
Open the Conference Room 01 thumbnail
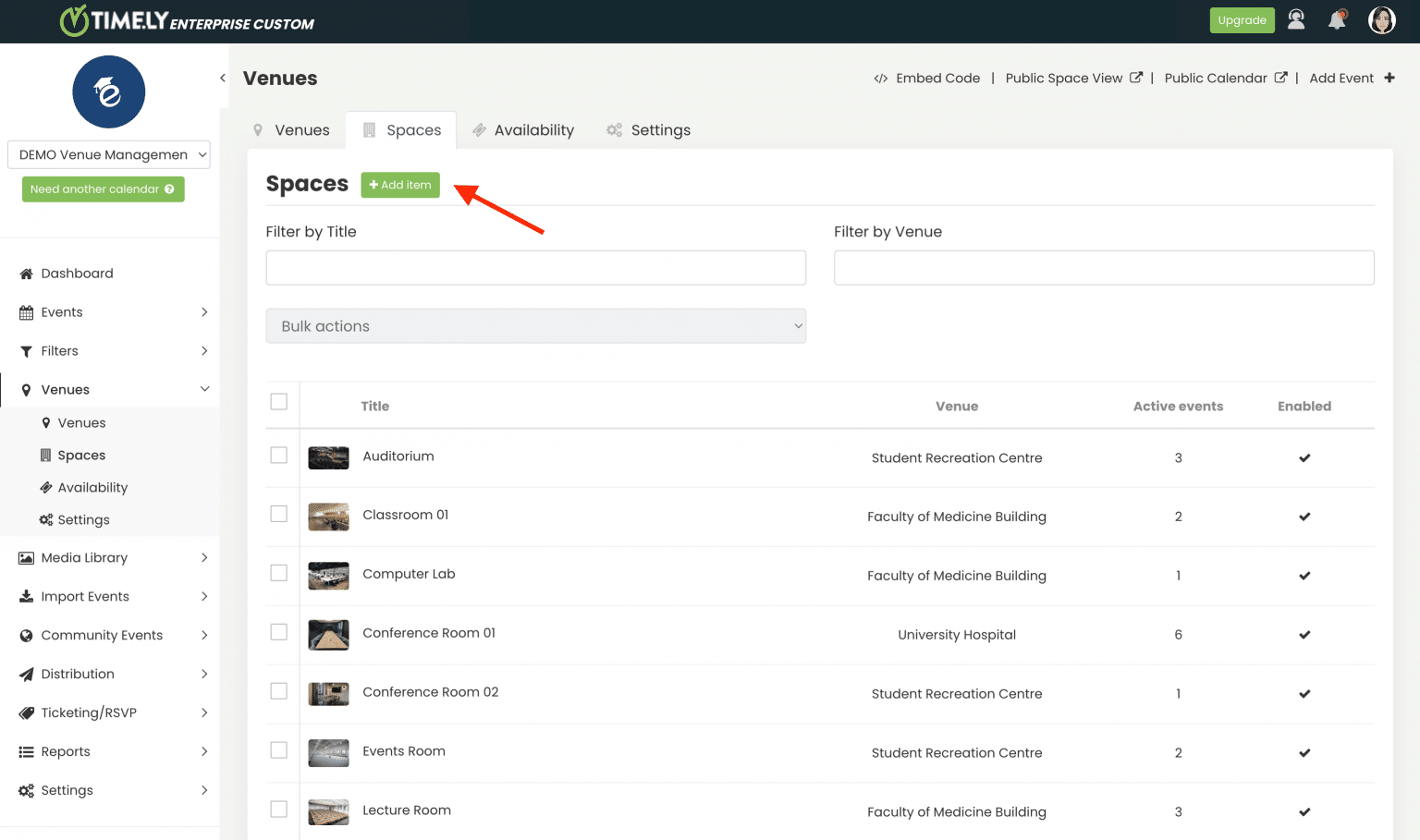tap(328, 635)
